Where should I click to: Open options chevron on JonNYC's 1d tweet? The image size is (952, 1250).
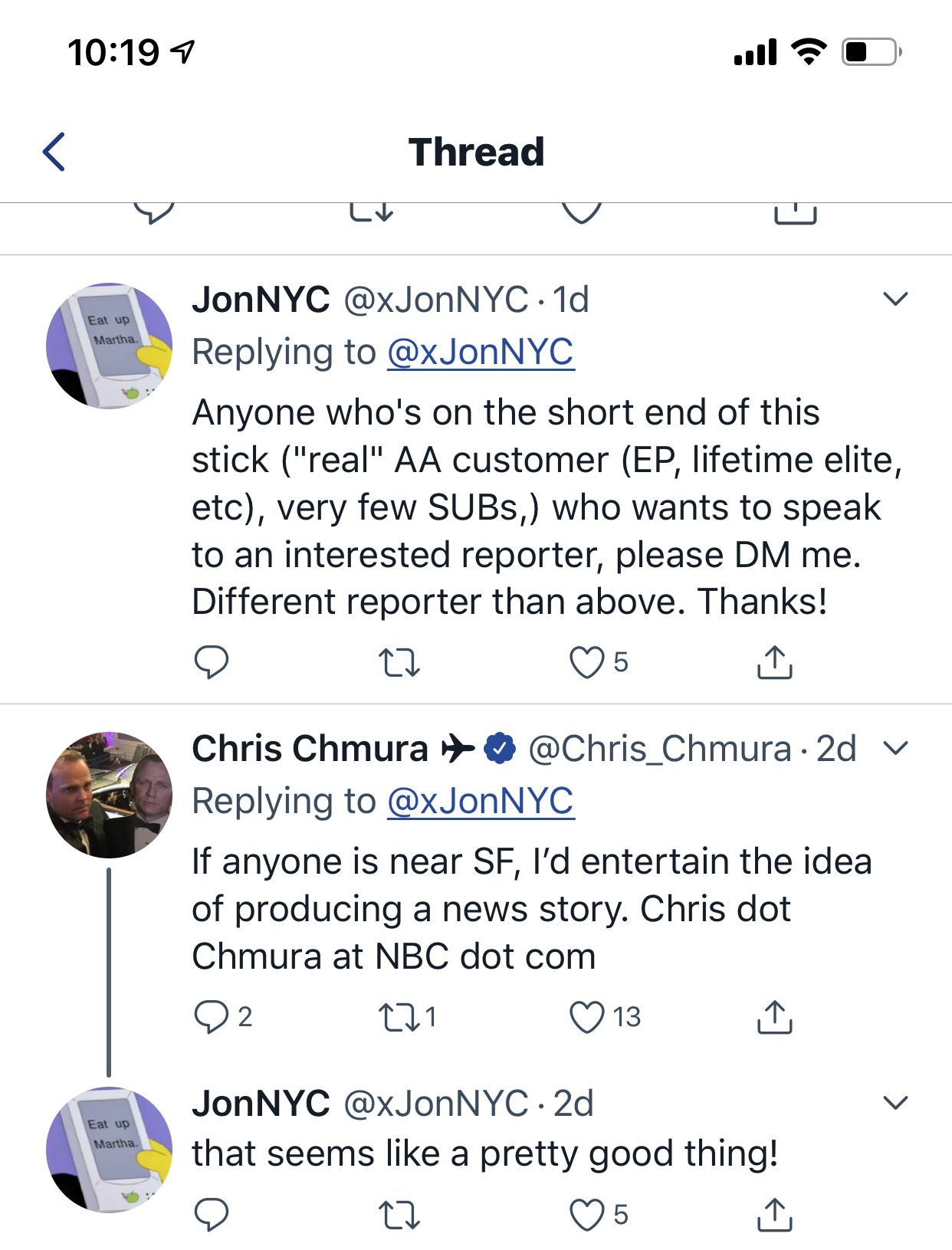pos(895,299)
